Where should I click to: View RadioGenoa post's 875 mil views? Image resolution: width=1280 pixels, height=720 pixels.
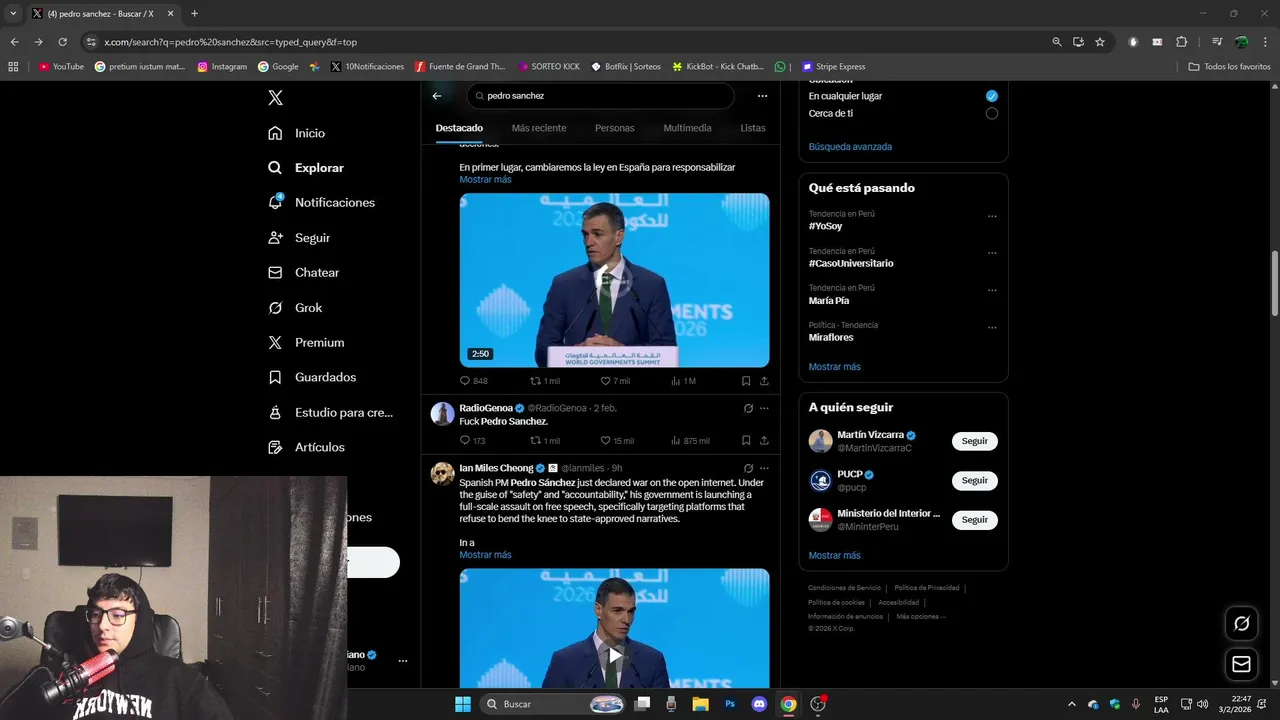(690, 440)
